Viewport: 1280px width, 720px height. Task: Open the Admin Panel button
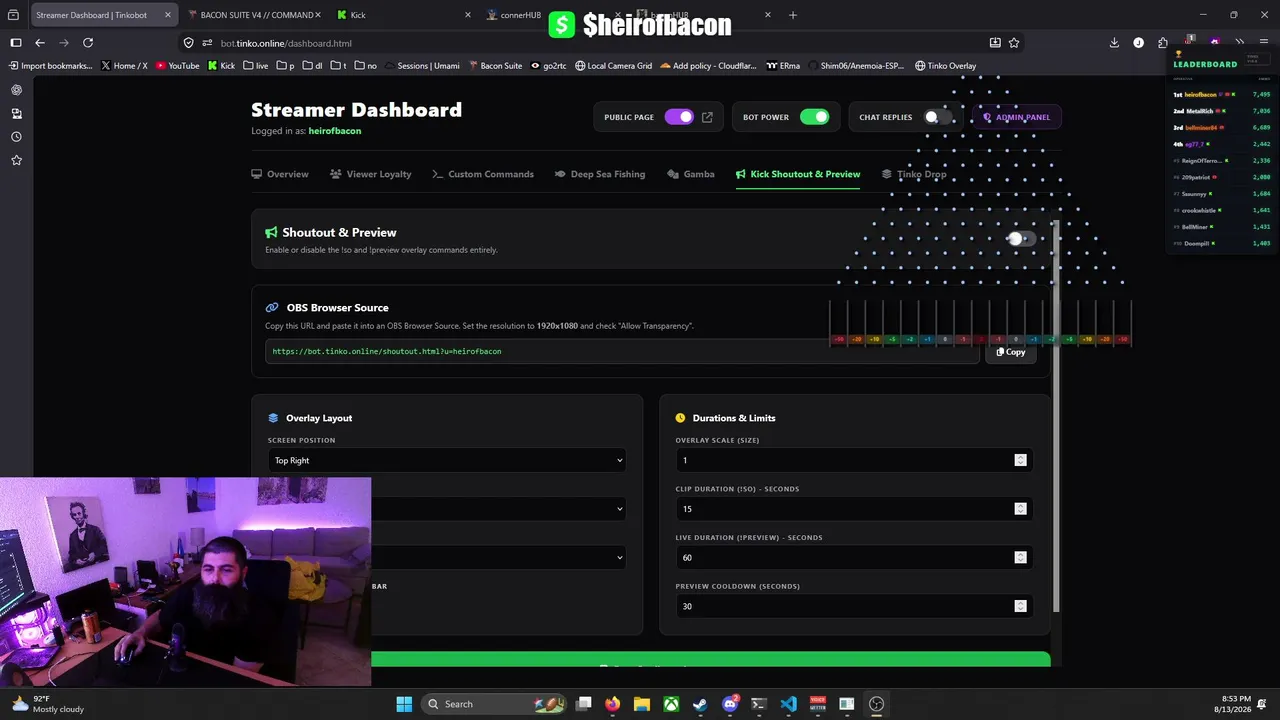tap(1016, 117)
